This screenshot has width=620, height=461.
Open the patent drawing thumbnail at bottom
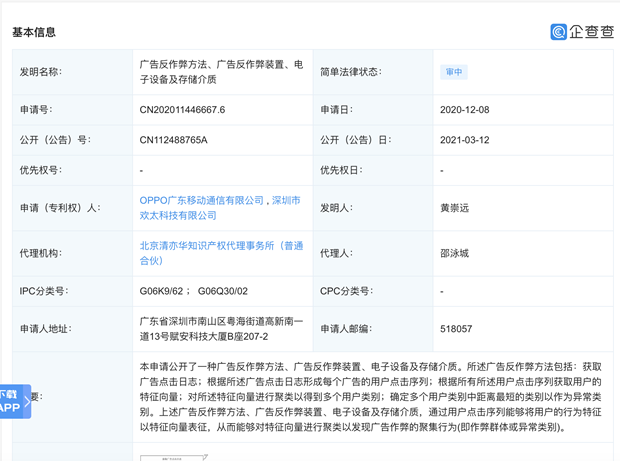click(x=174, y=458)
